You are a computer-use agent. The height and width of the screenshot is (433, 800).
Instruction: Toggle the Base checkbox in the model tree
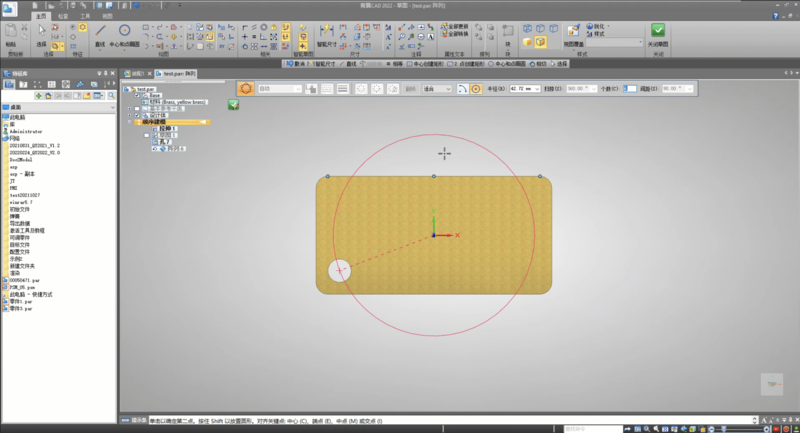click(137, 96)
